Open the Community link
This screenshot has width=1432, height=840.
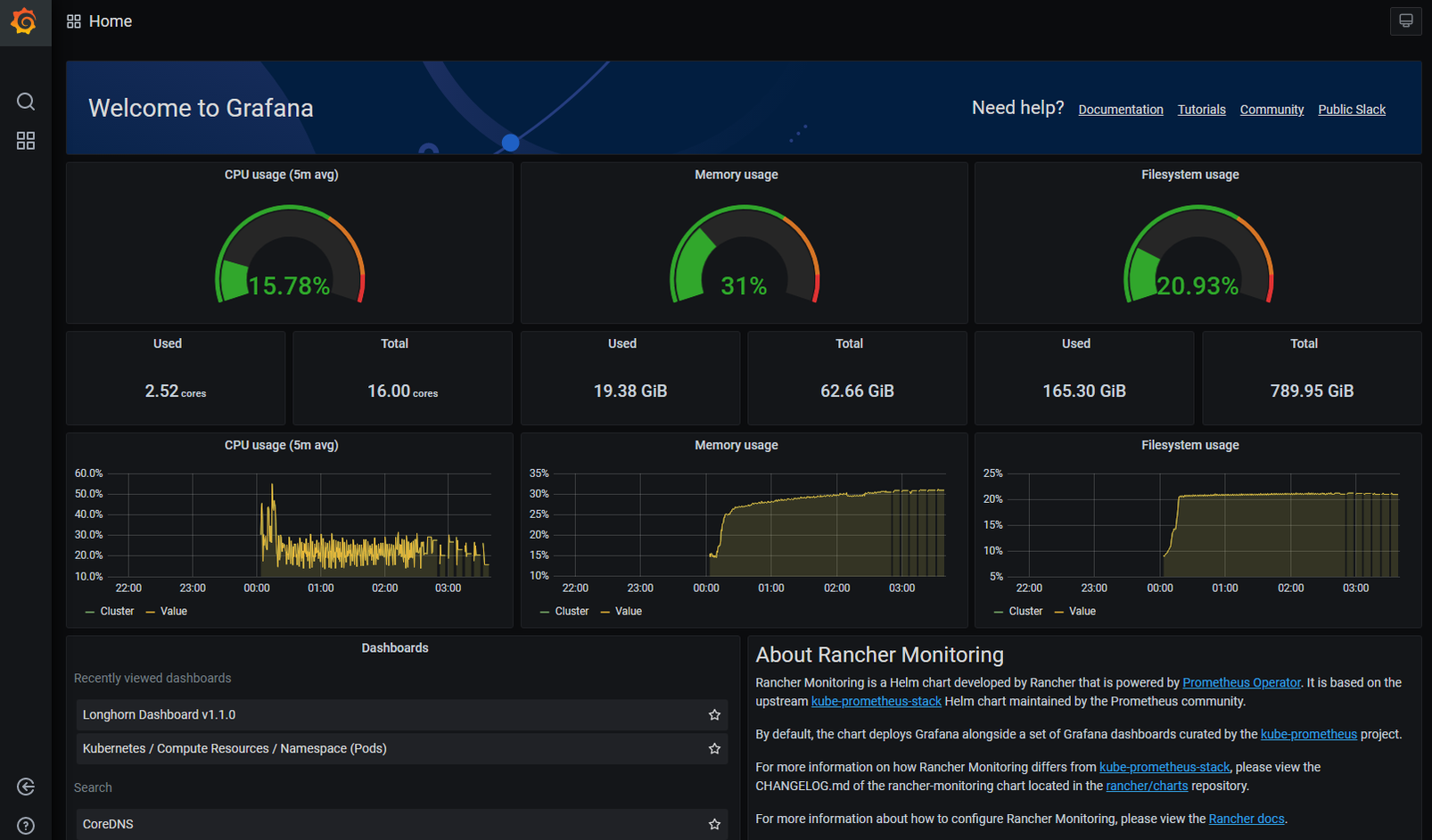click(1272, 110)
